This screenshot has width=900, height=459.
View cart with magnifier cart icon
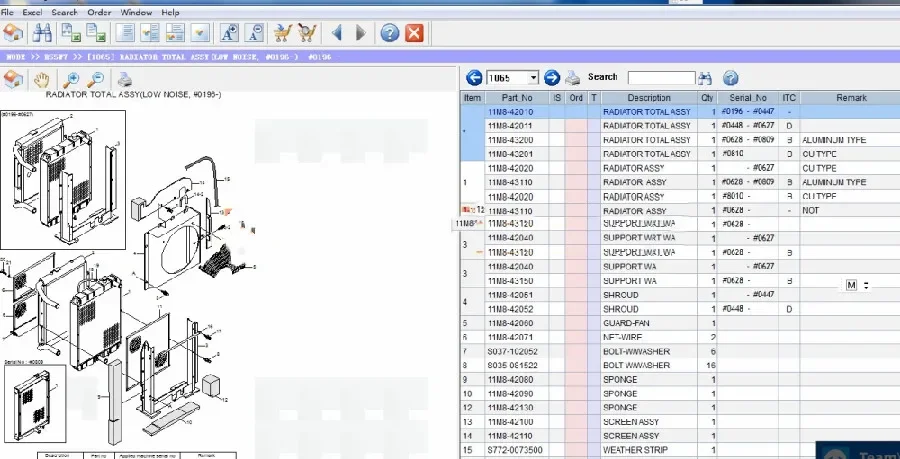(307, 33)
